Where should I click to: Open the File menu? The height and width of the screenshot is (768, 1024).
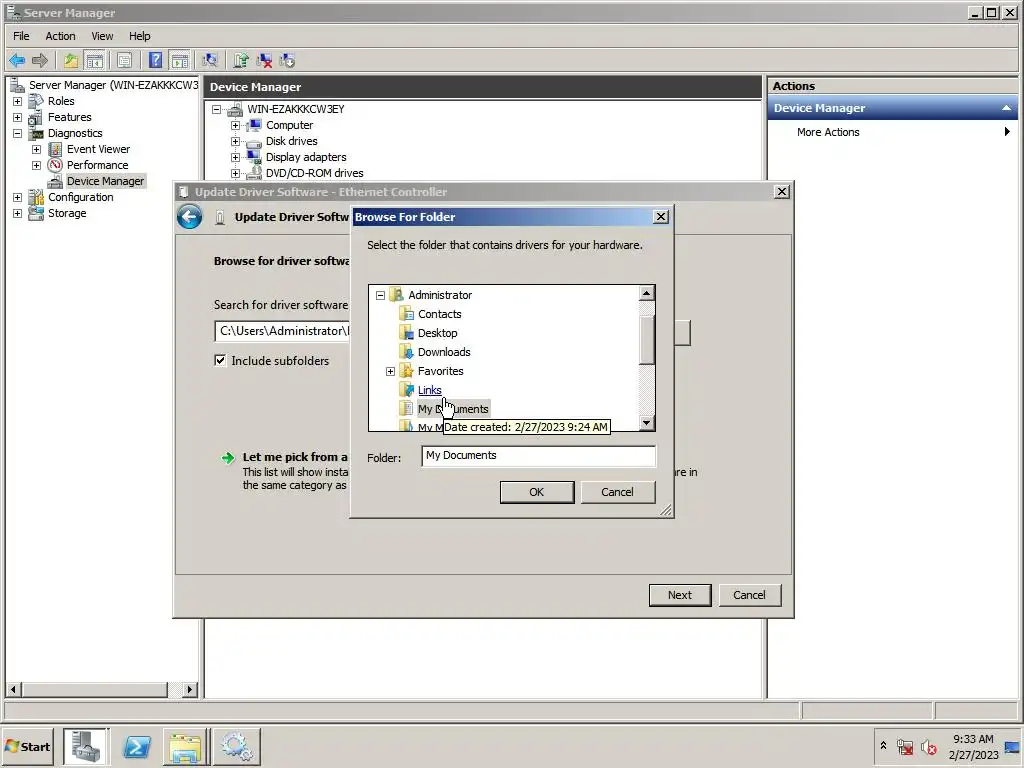[21, 36]
